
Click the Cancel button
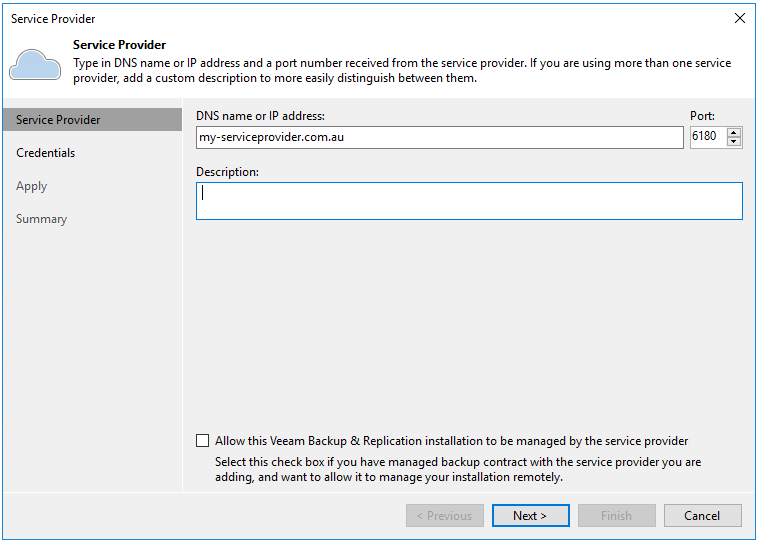702,516
